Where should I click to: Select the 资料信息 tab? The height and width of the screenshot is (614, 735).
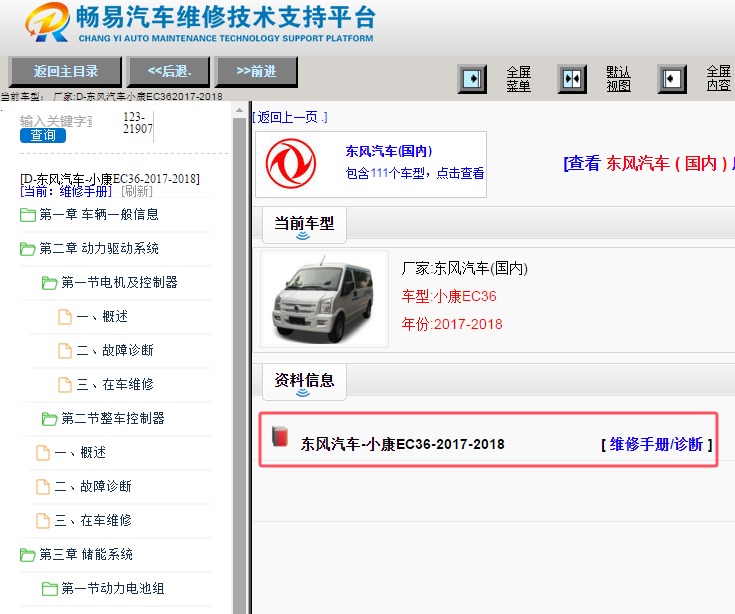(304, 382)
